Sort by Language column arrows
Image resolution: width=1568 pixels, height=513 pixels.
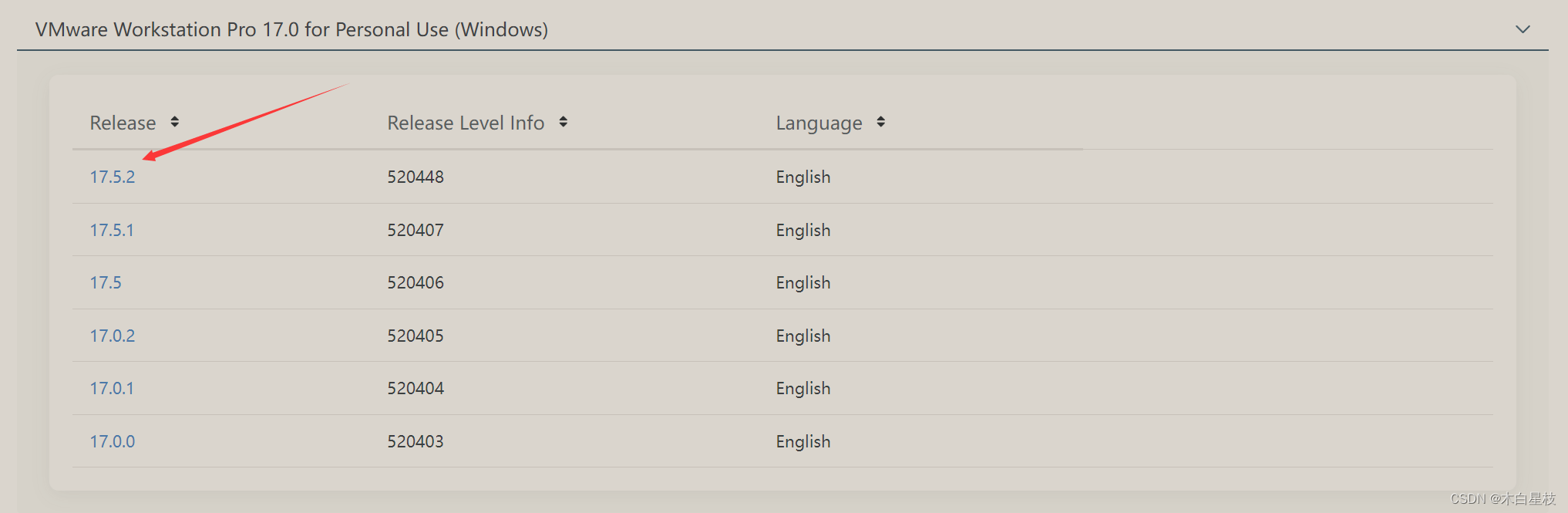[x=881, y=122]
